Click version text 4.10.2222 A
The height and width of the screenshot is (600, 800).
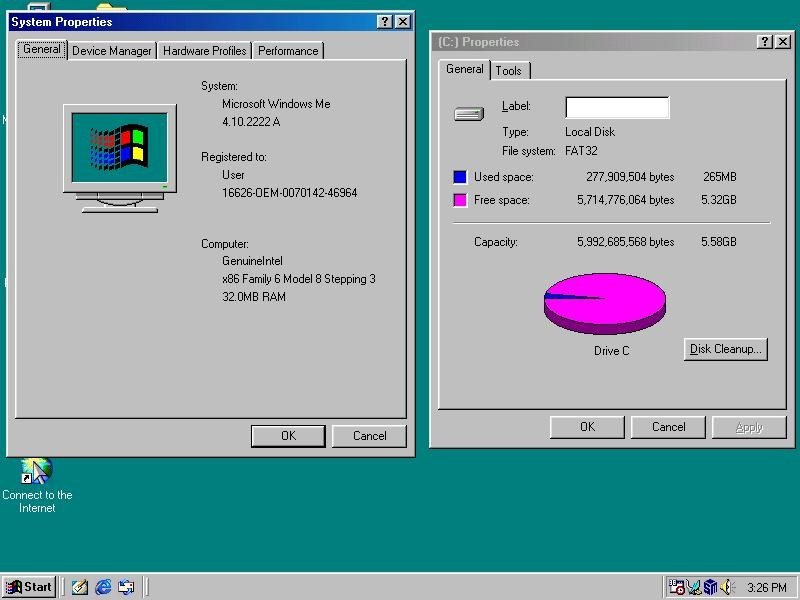click(x=251, y=122)
